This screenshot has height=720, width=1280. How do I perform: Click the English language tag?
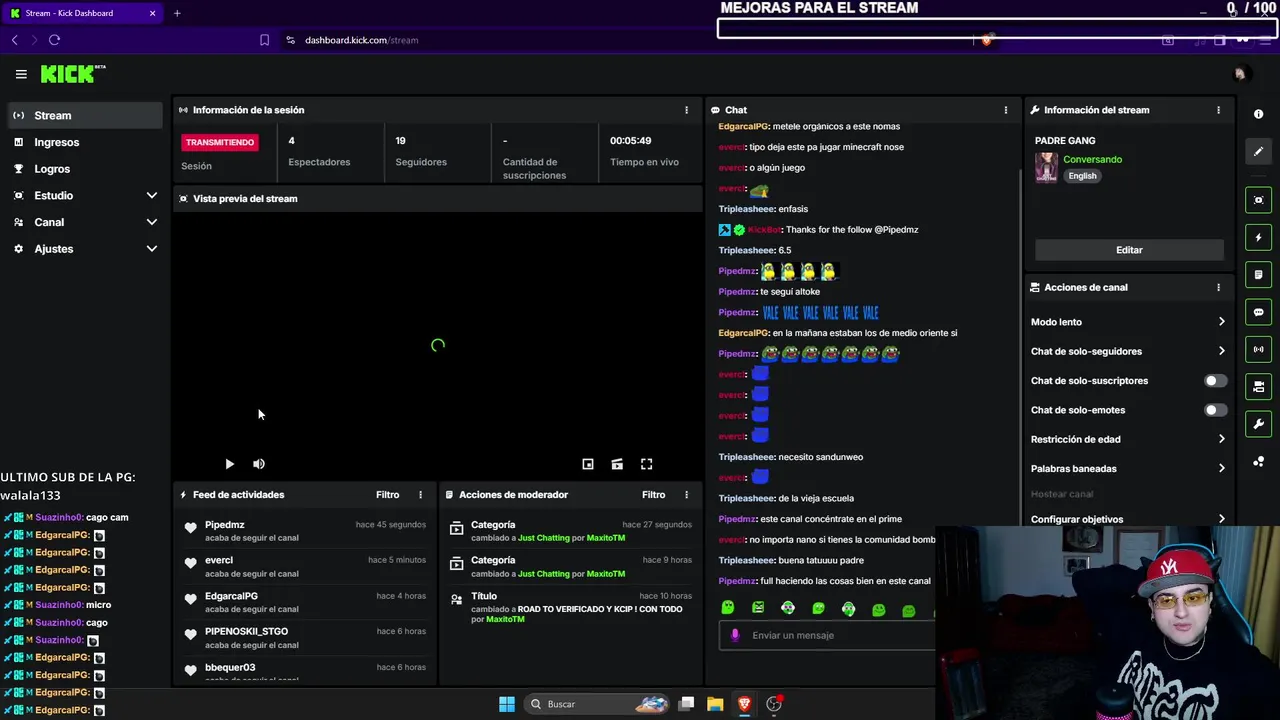(1082, 176)
